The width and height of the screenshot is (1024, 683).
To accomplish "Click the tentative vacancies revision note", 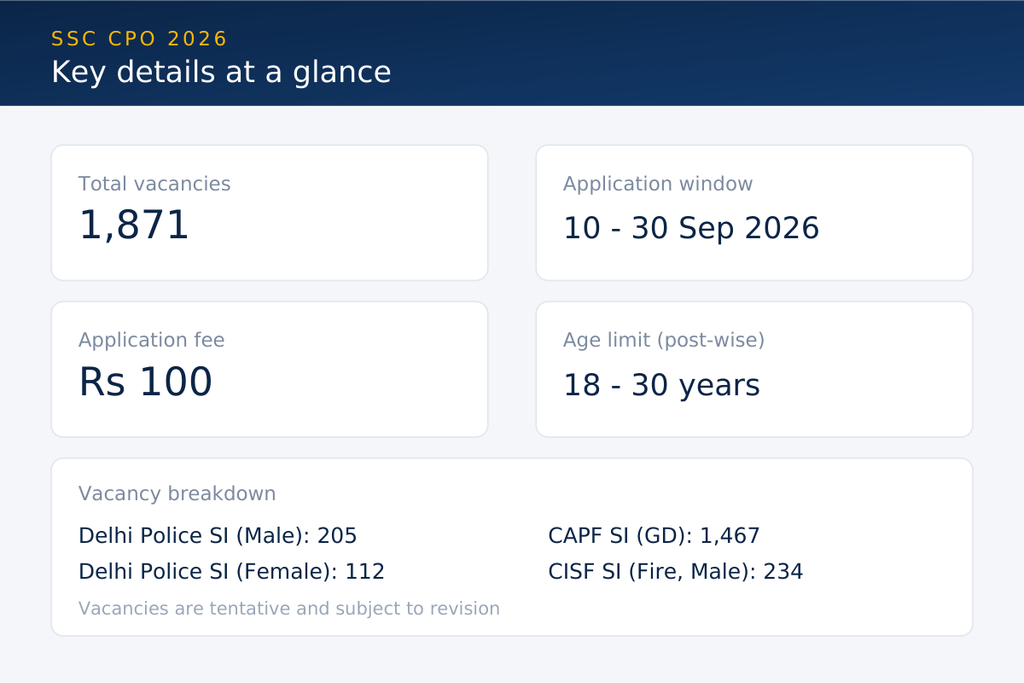I will click(289, 609).
